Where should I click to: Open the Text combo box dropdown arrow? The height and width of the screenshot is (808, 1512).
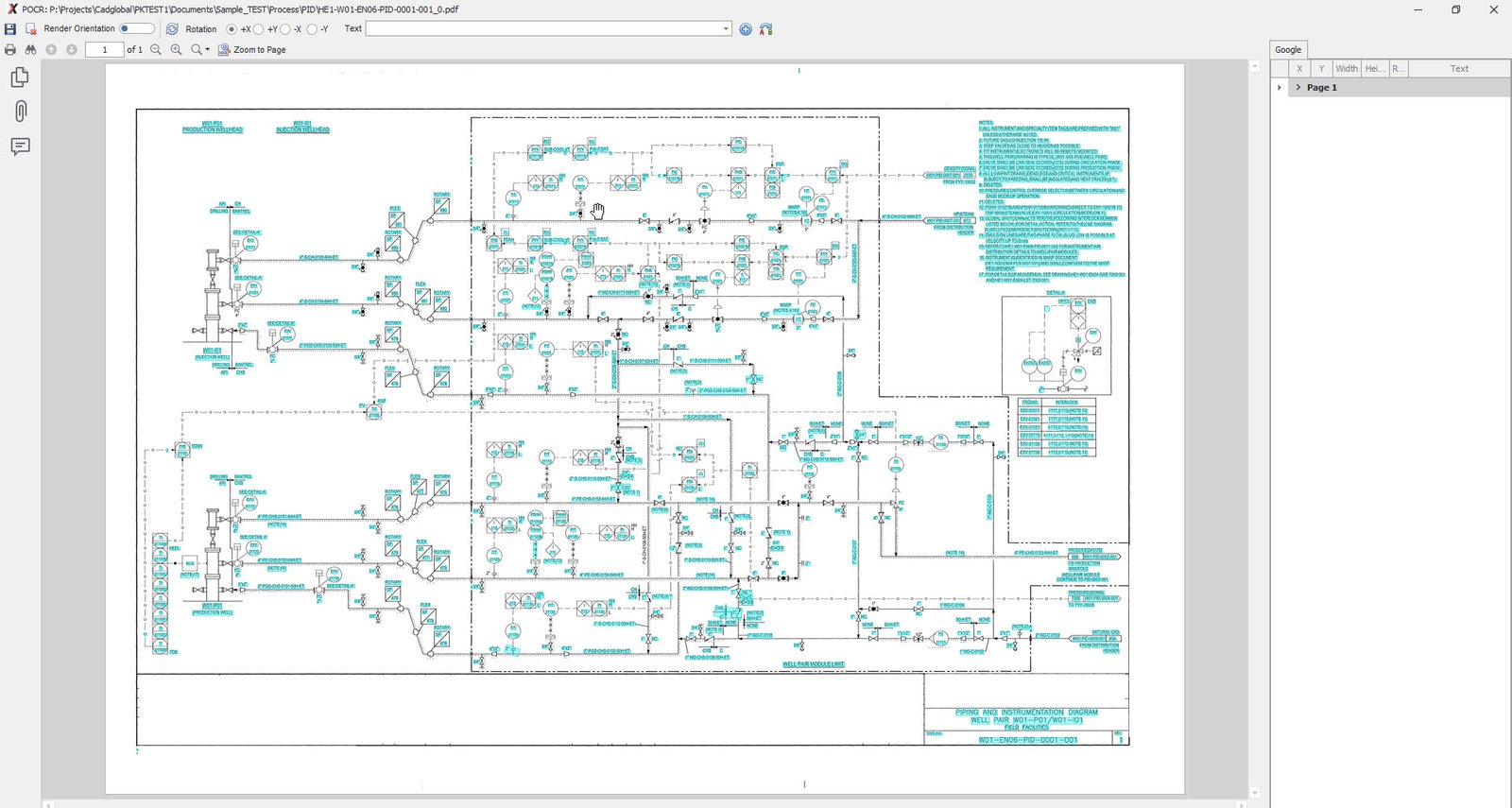(x=726, y=29)
